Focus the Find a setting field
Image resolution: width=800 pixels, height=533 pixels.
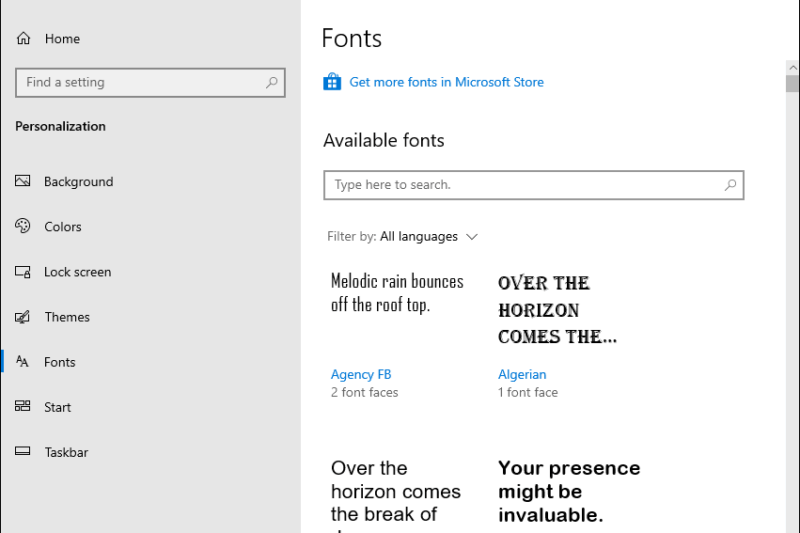(x=150, y=83)
